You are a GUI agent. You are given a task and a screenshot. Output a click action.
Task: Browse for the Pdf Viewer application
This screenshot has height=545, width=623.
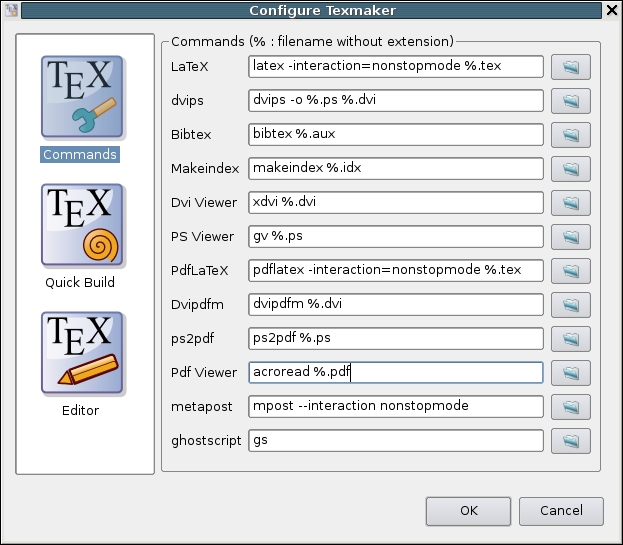tap(570, 373)
